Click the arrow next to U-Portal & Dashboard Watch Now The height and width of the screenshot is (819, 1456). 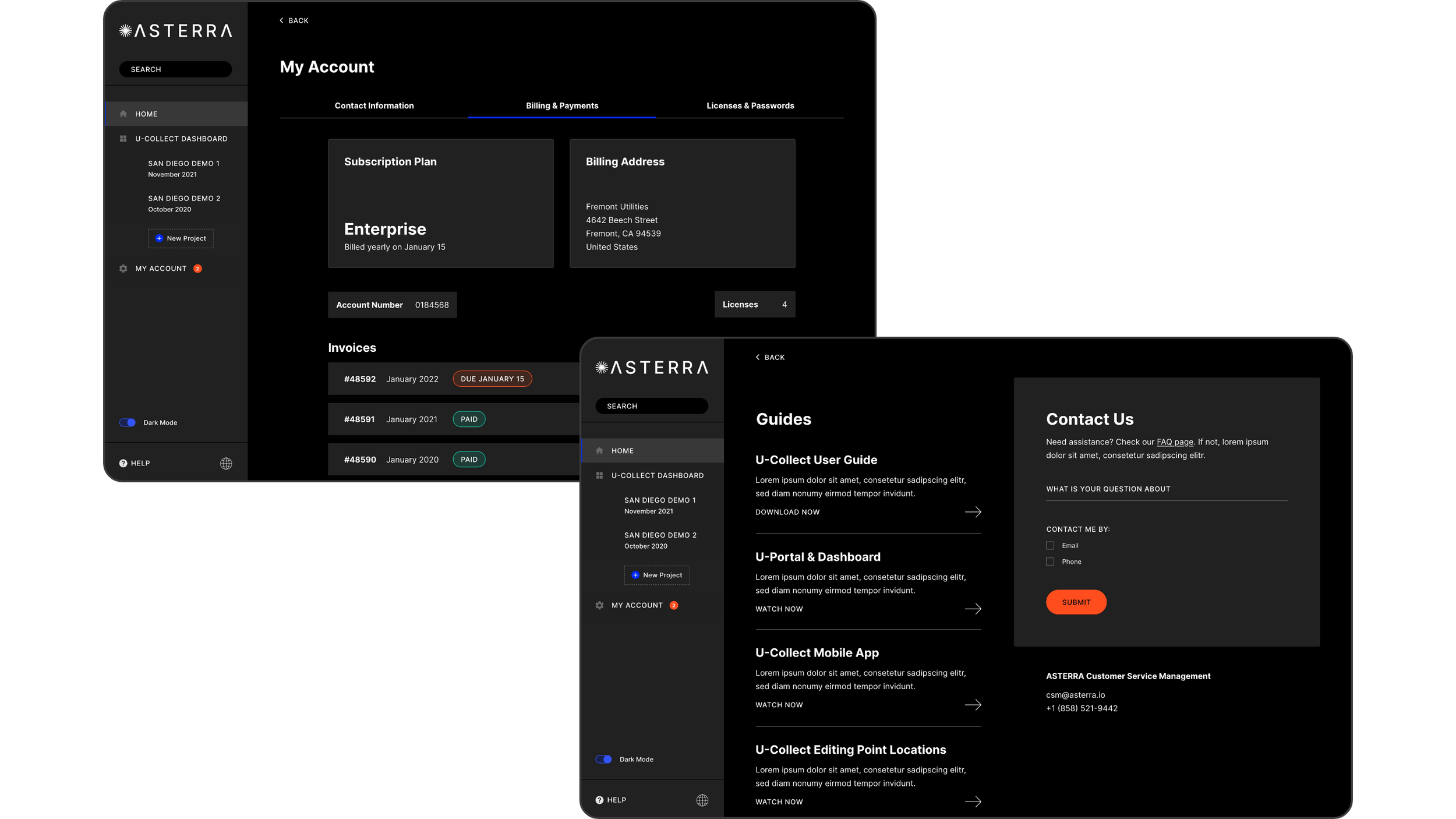(973, 609)
